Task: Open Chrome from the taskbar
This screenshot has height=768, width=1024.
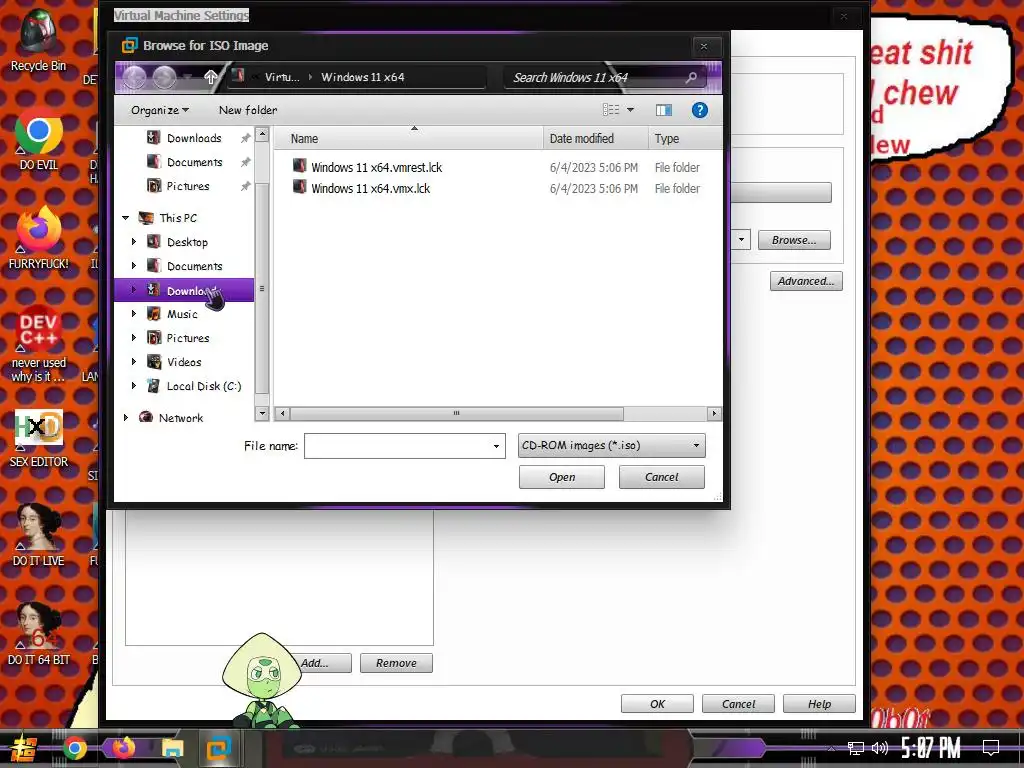Action: pos(75,748)
